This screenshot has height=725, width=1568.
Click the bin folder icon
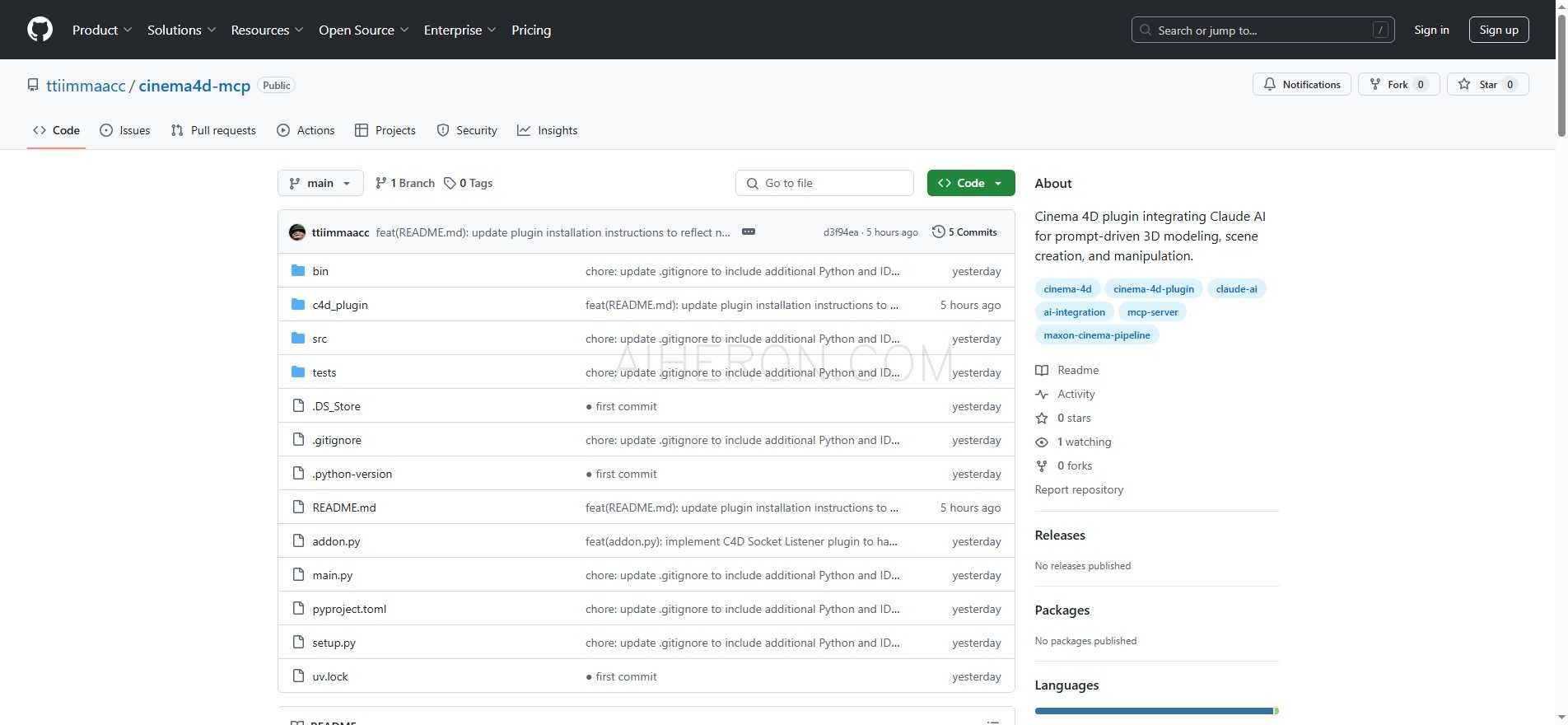pos(298,271)
